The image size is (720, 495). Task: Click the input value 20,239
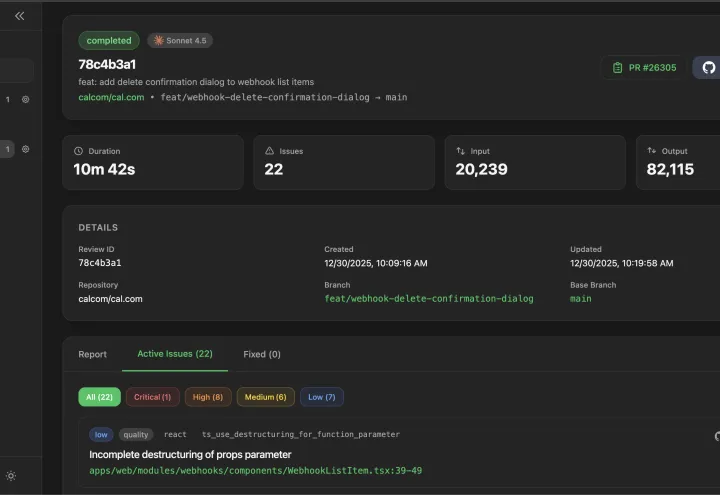click(481, 169)
